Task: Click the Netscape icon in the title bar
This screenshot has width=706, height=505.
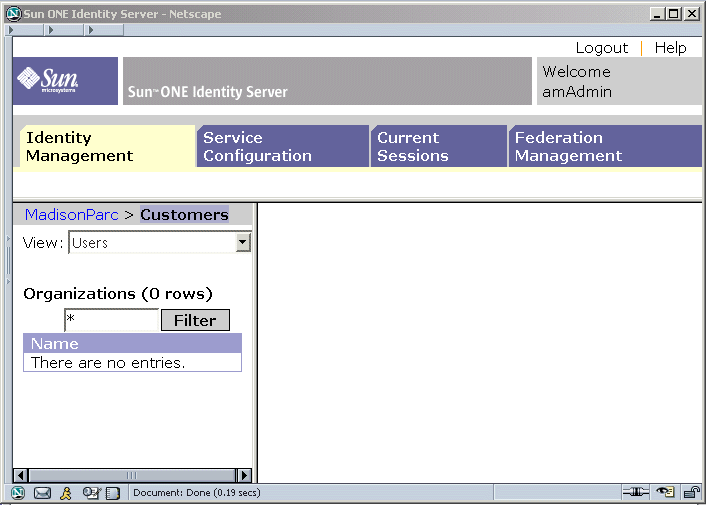Action: pos(14,14)
